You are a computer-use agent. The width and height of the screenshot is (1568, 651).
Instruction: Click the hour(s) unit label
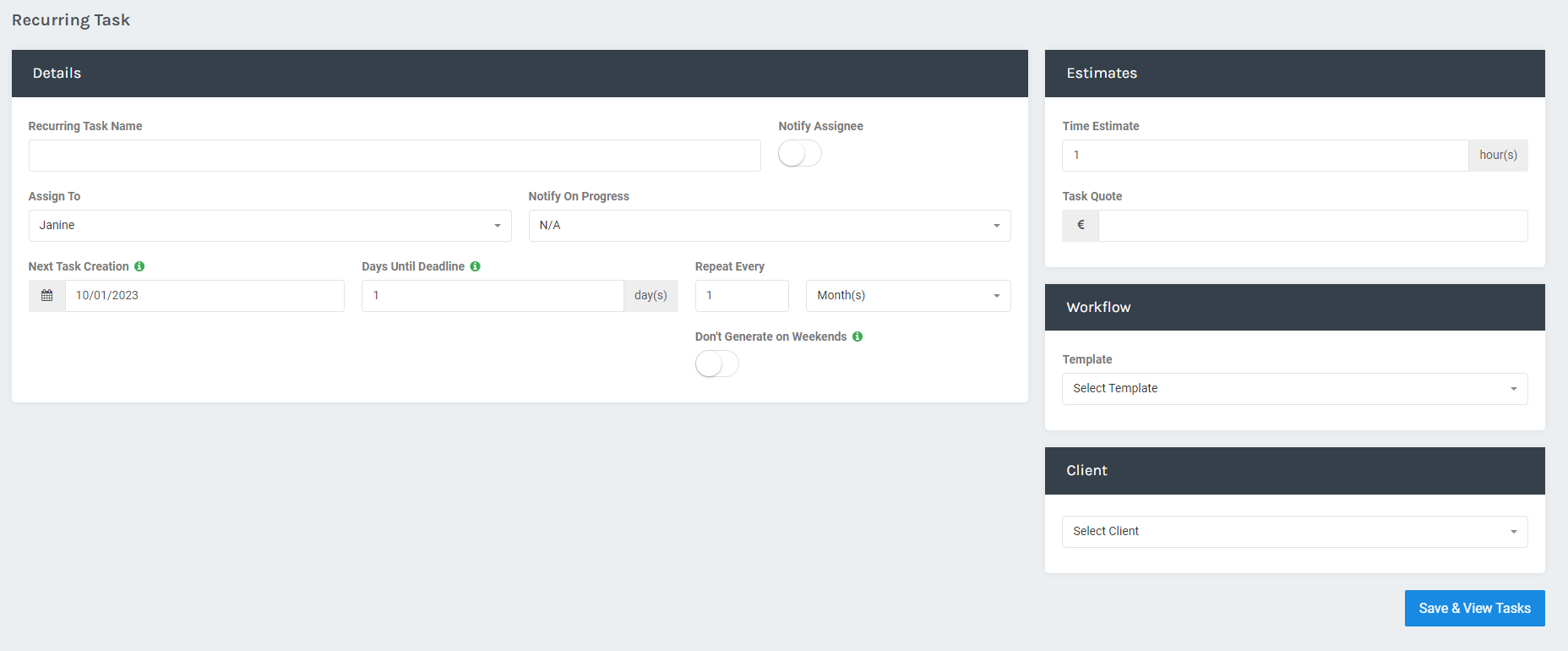pos(1499,156)
